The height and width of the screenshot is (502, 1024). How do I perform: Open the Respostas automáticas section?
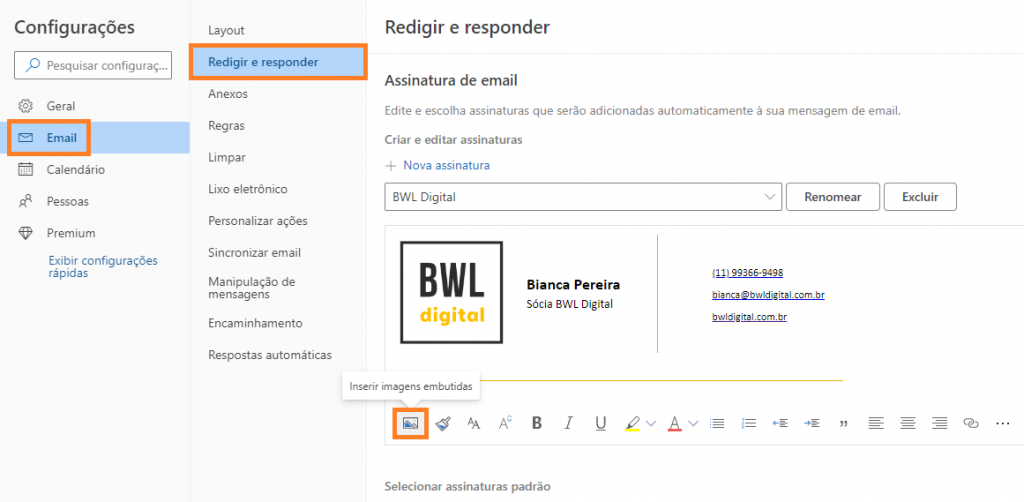(x=270, y=355)
